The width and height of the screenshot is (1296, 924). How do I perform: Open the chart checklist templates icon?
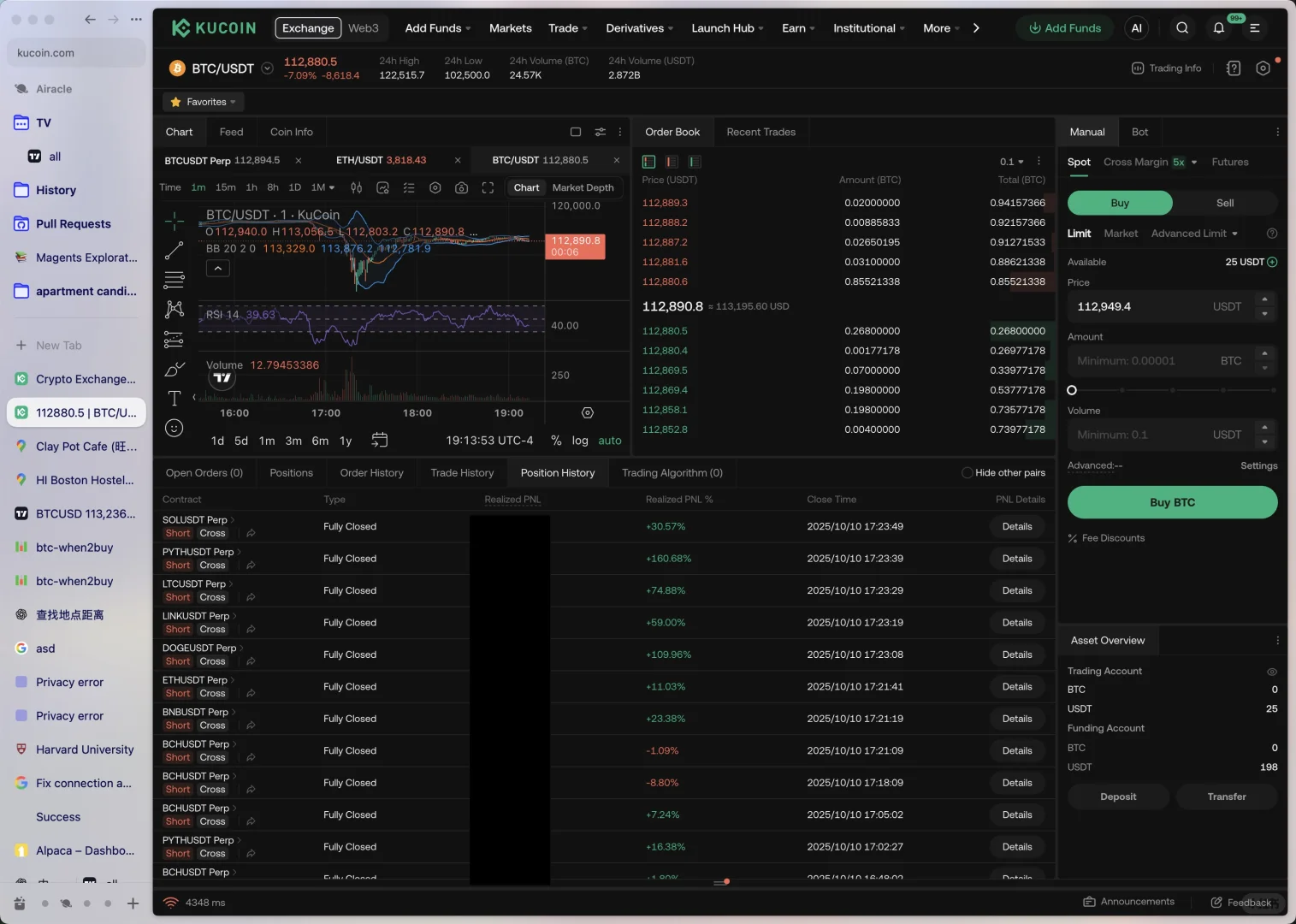[409, 188]
